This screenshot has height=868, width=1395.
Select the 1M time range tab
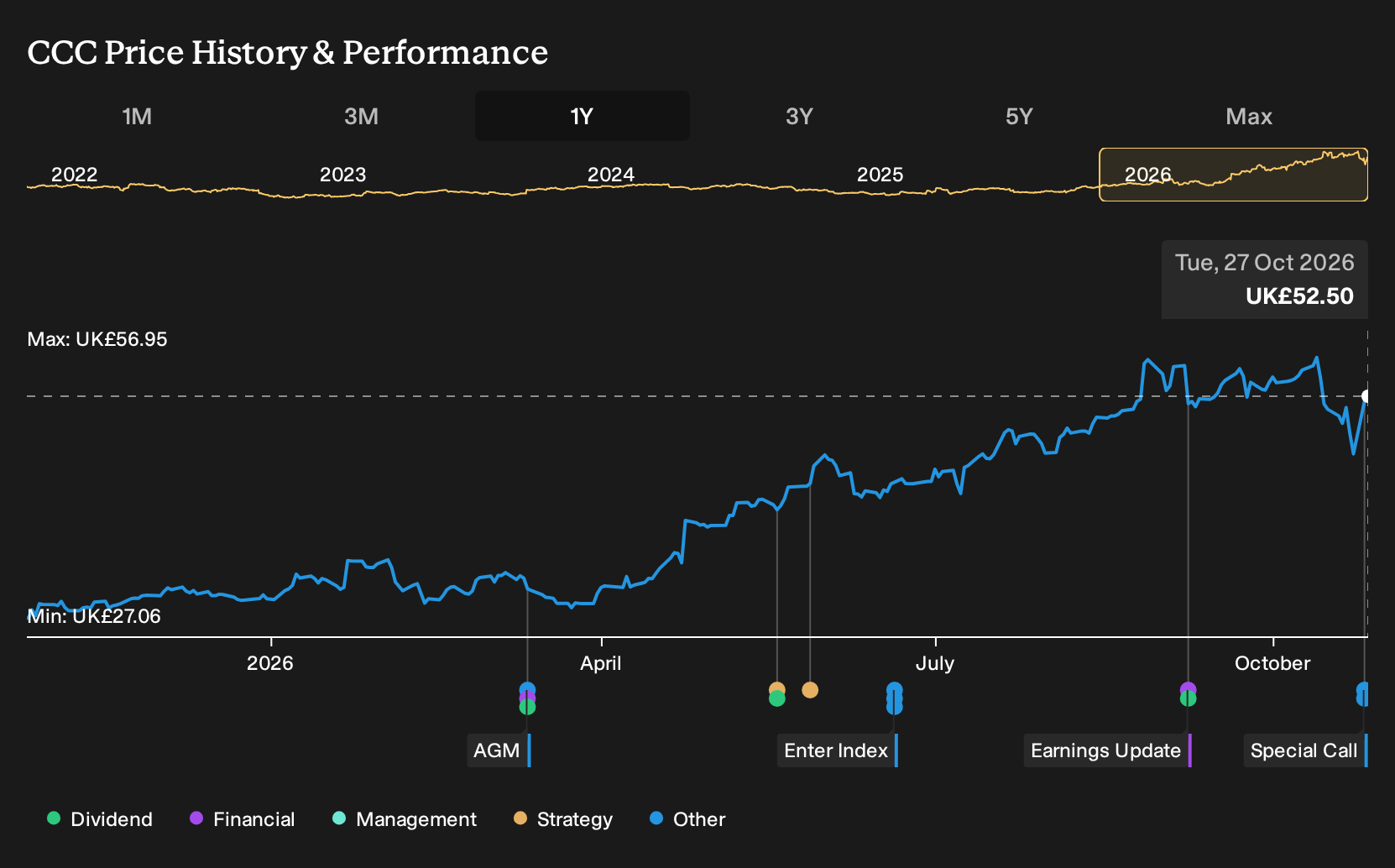pos(137,117)
